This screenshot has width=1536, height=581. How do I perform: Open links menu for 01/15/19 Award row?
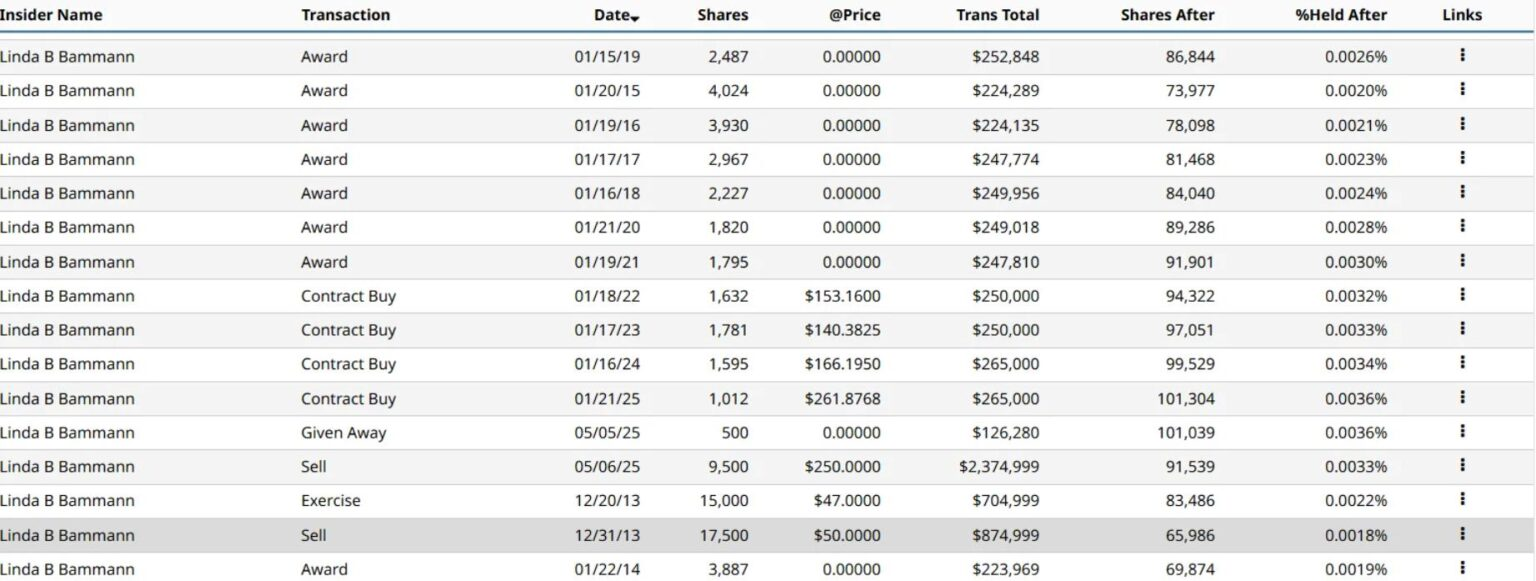coord(1462,56)
